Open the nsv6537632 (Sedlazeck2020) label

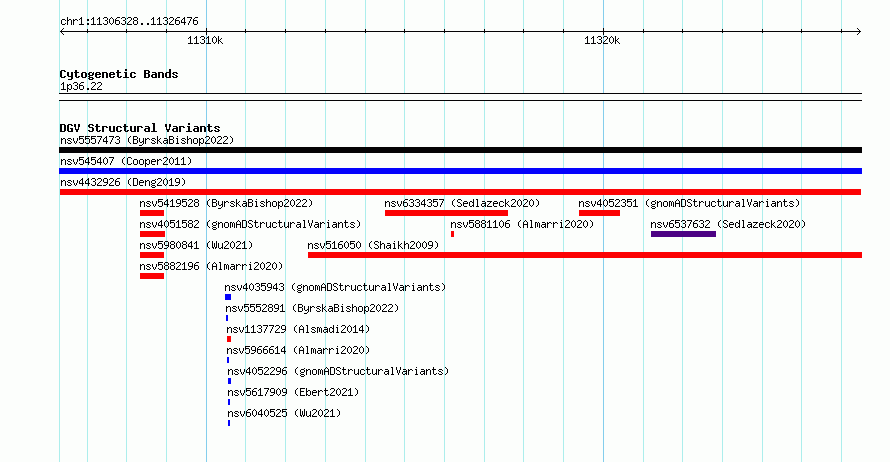coord(728,224)
